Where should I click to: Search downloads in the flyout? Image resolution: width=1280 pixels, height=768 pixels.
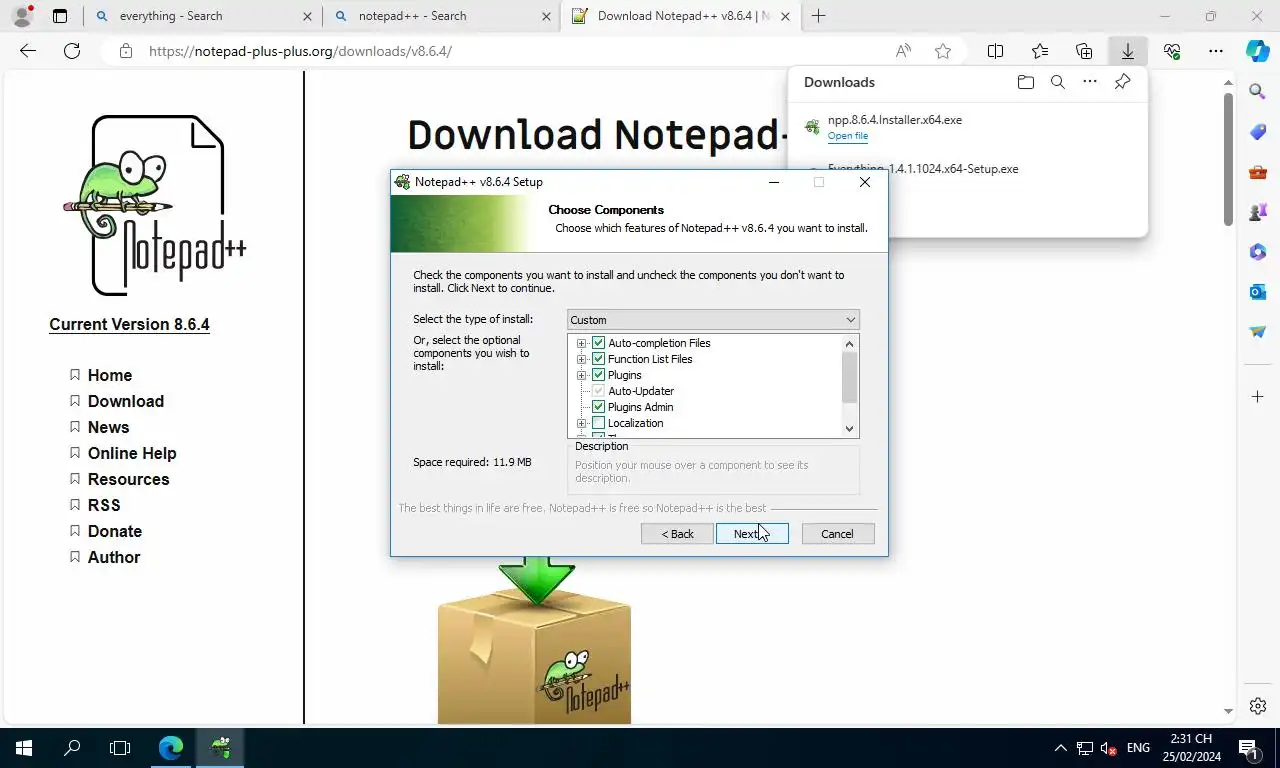[1057, 82]
